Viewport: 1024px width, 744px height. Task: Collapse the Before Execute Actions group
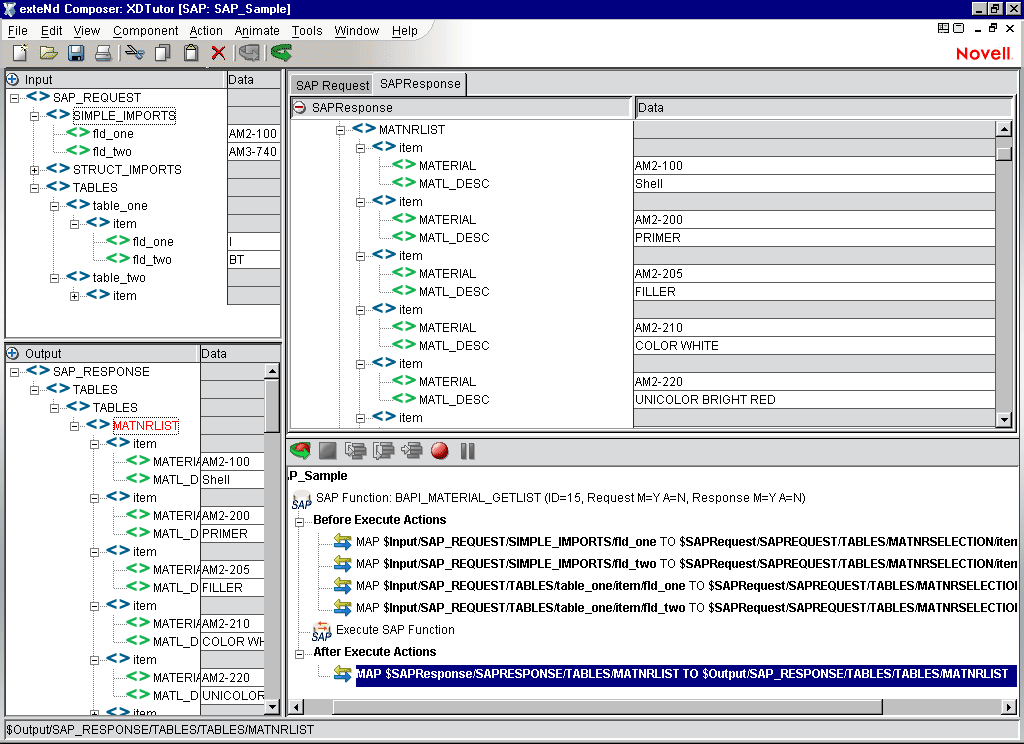click(x=299, y=521)
